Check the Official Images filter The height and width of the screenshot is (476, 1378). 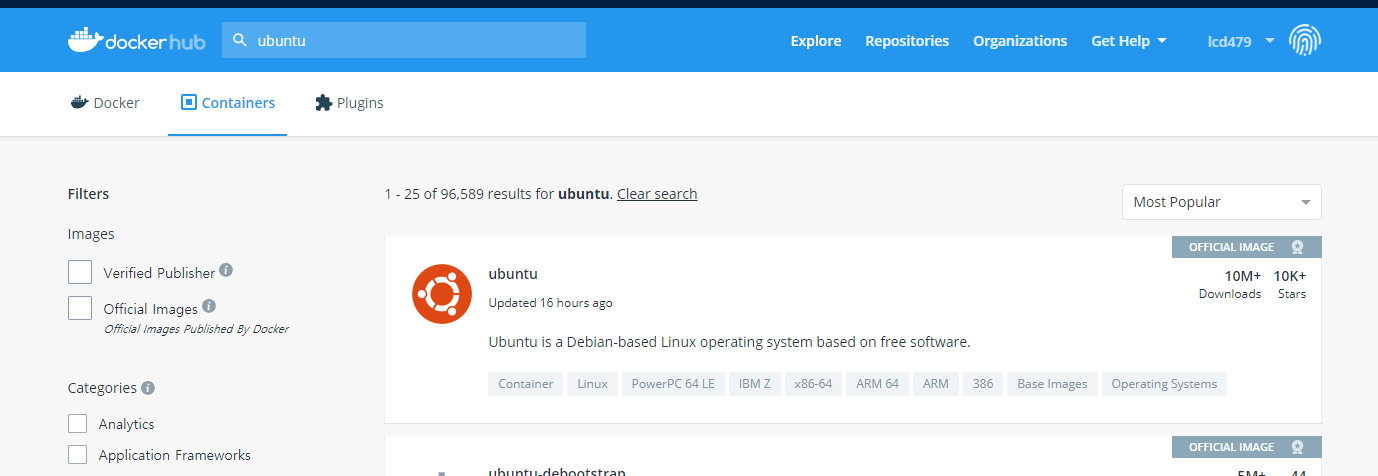[x=80, y=308]
